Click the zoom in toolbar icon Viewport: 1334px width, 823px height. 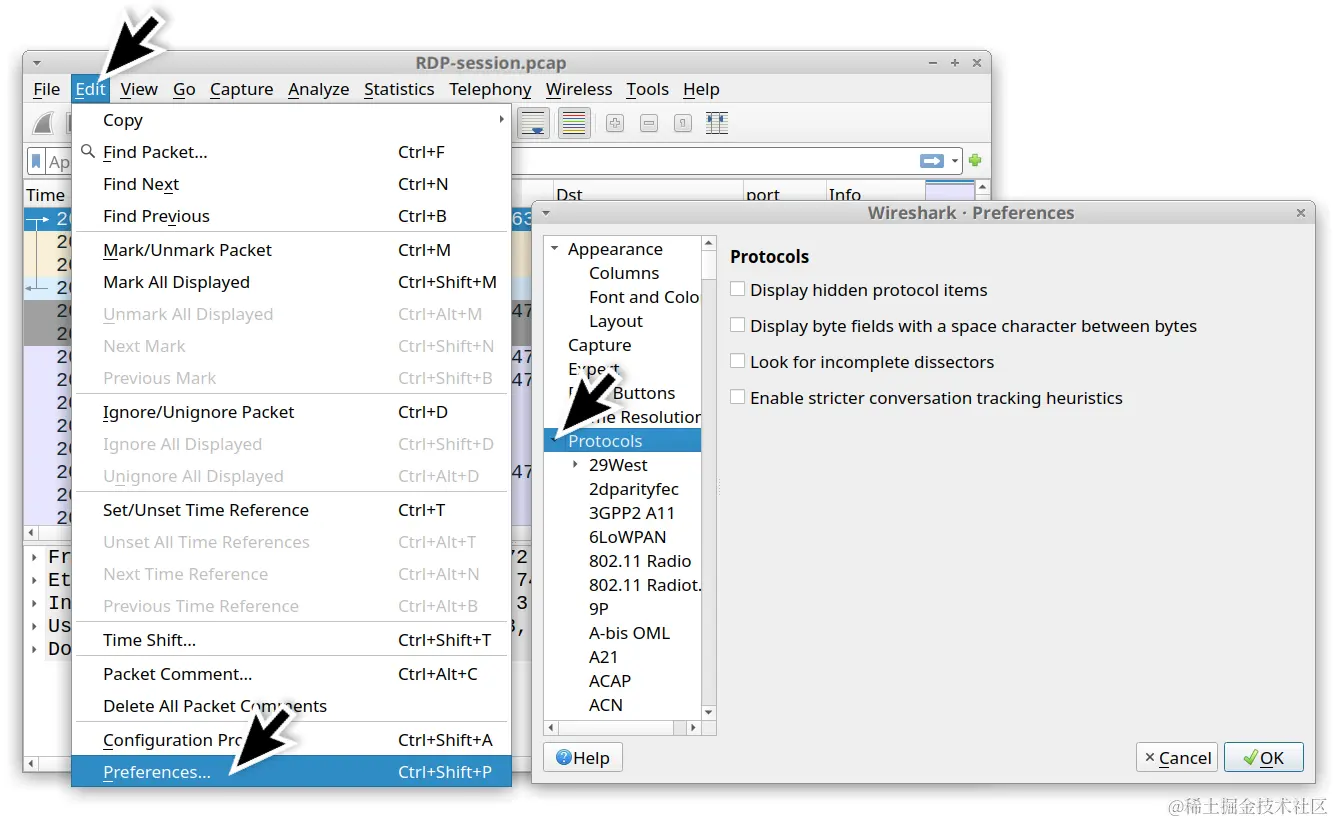tap(615, 123)
